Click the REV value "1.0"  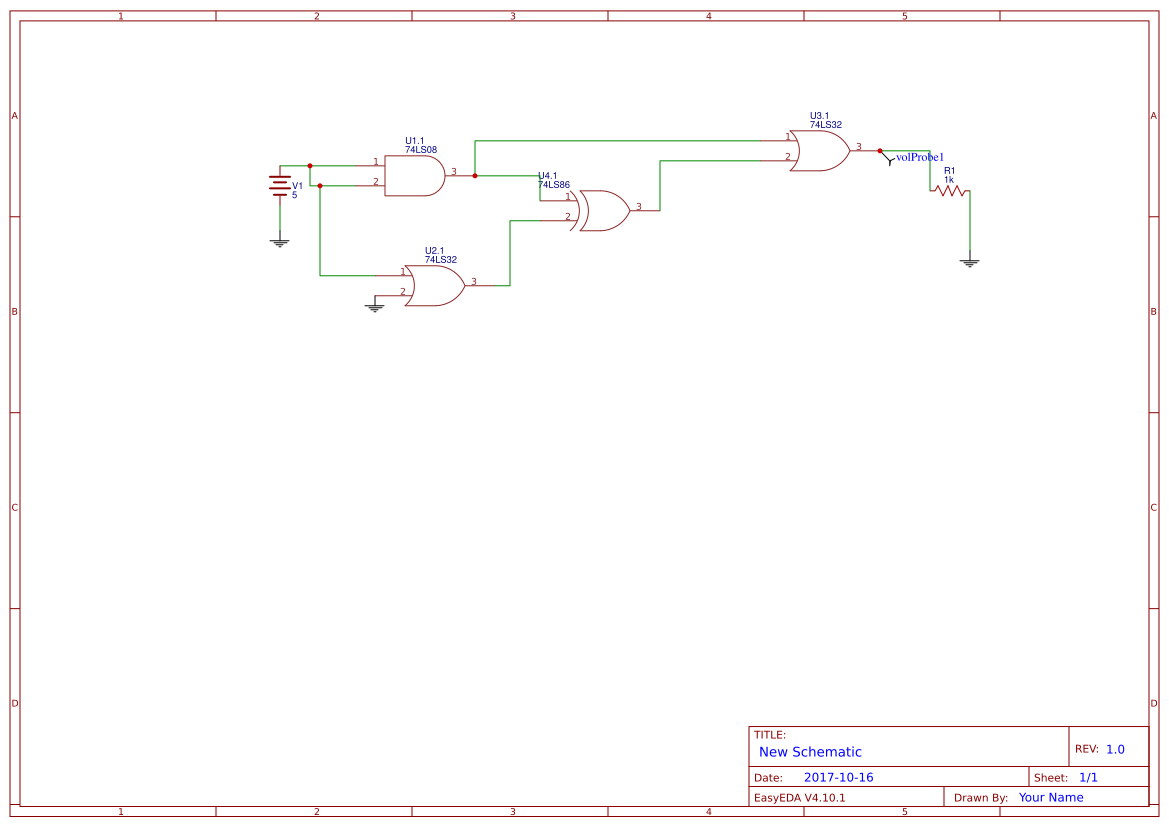pos(1115,749)
